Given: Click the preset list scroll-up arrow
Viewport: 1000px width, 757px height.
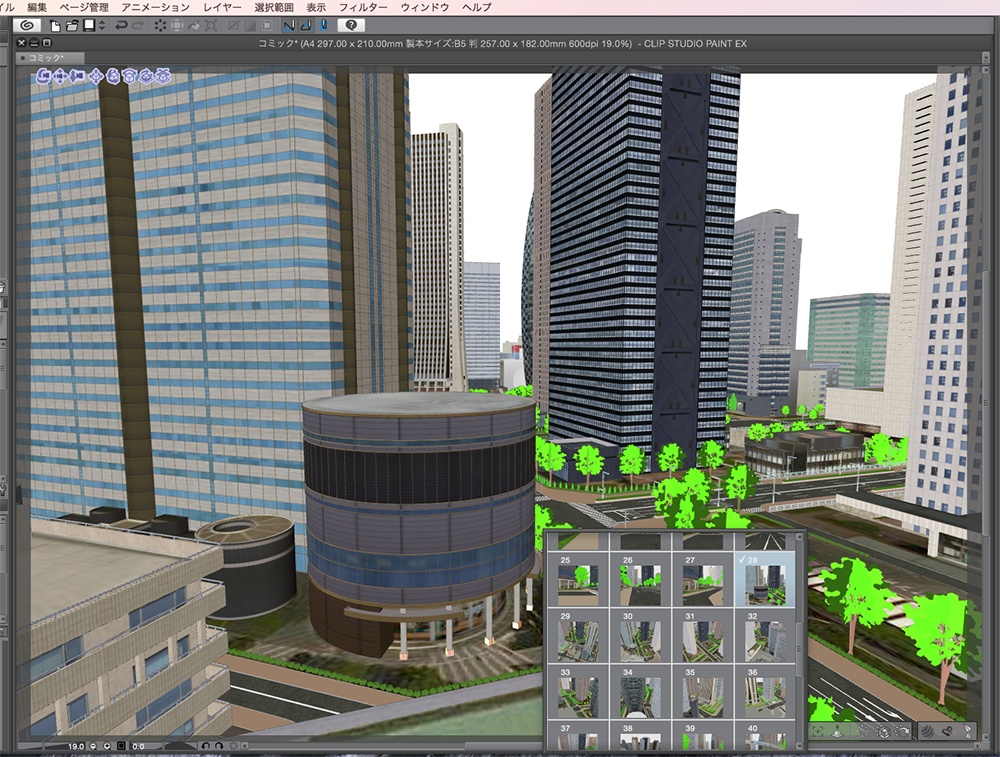Looking at the screenshot, I should [800, 539].
